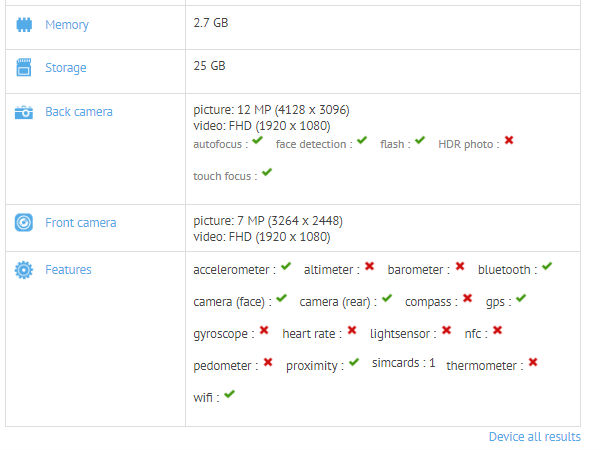This screenshot has width=600, height=450.
Task: Click the Back camera icon
Action: (x=24, y=112)
